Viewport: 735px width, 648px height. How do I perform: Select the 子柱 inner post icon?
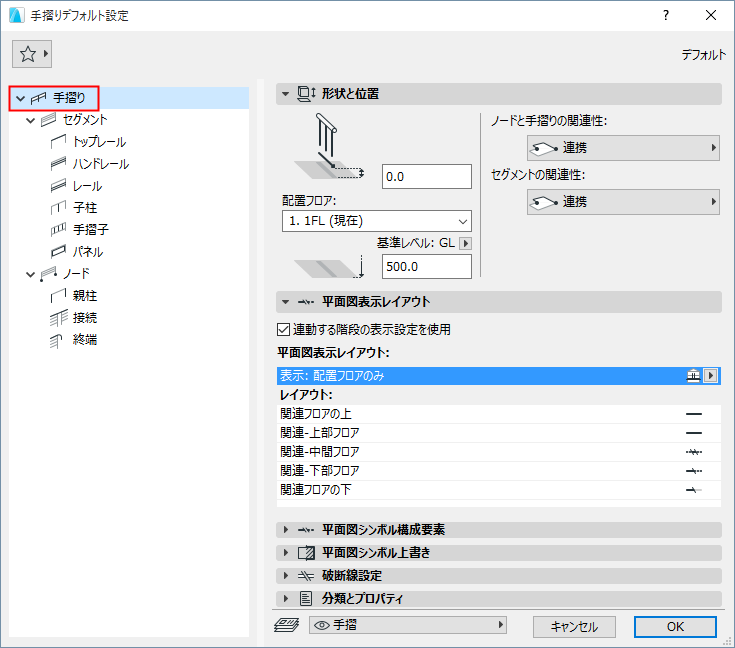click(x=58, y=207)
